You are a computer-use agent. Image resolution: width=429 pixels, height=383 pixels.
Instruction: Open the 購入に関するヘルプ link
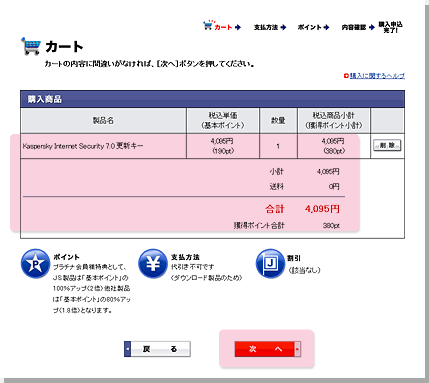[377, 76]
